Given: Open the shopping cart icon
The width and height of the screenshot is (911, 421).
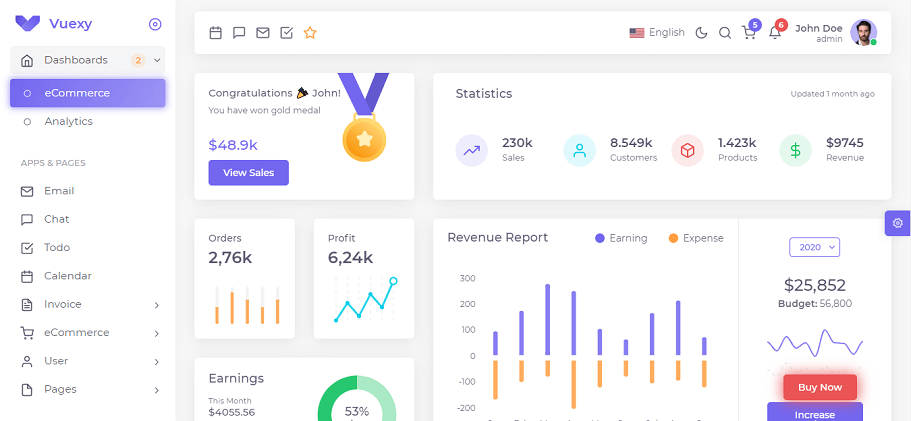Looking at the screenshot, I should [749, 33].
